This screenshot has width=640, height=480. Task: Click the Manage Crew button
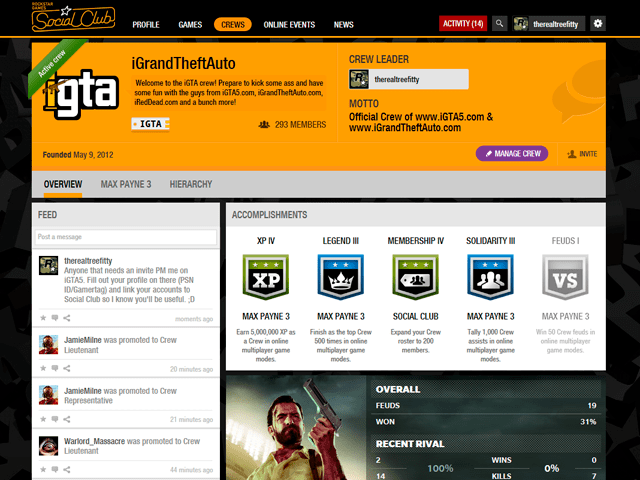[x=512, y=153]
